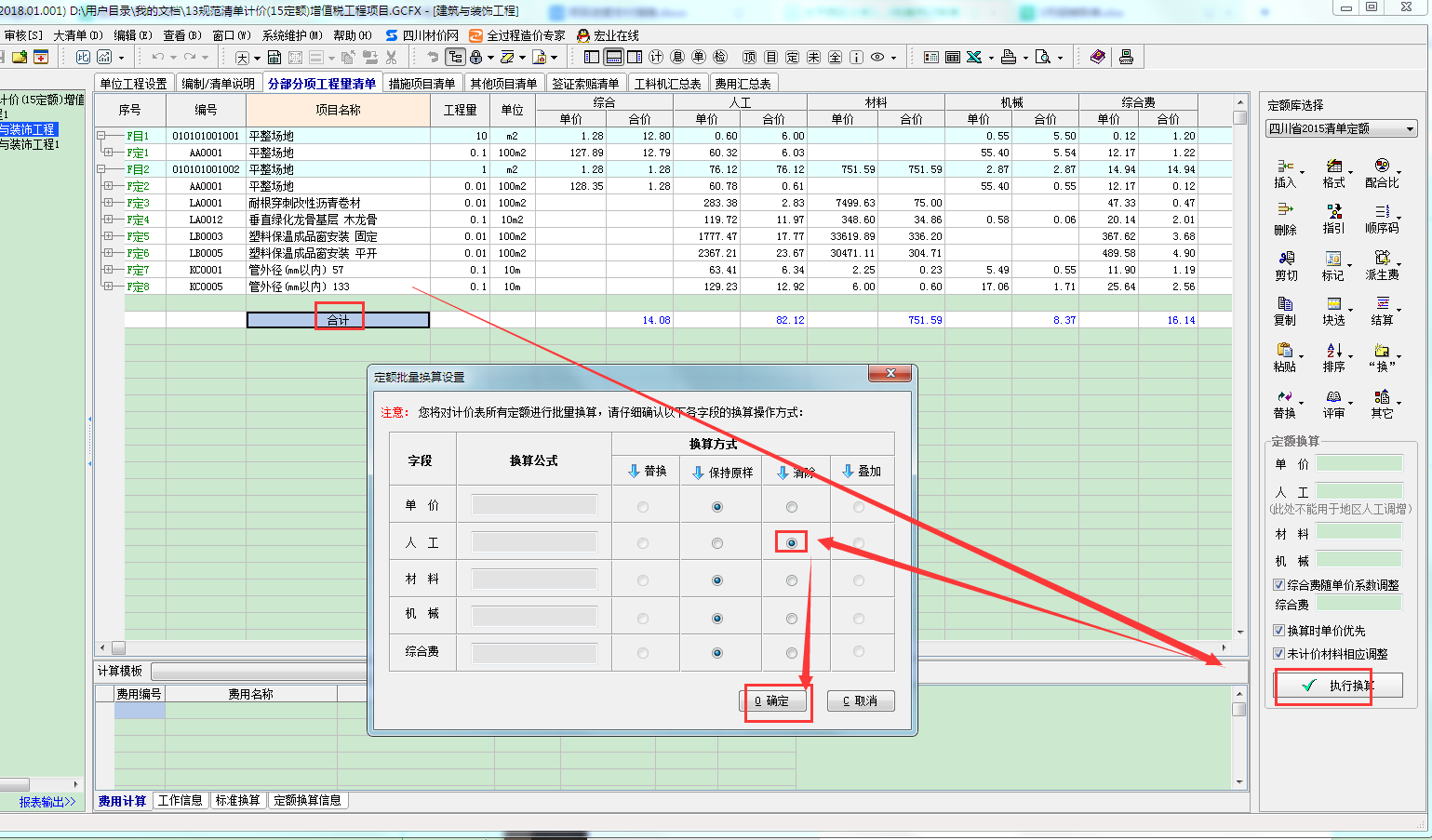Toggle 未计价材料相应调整 checkbox
This screenshot has width=1432, height=840.
pyautogui.click(x=1278, y=654)
